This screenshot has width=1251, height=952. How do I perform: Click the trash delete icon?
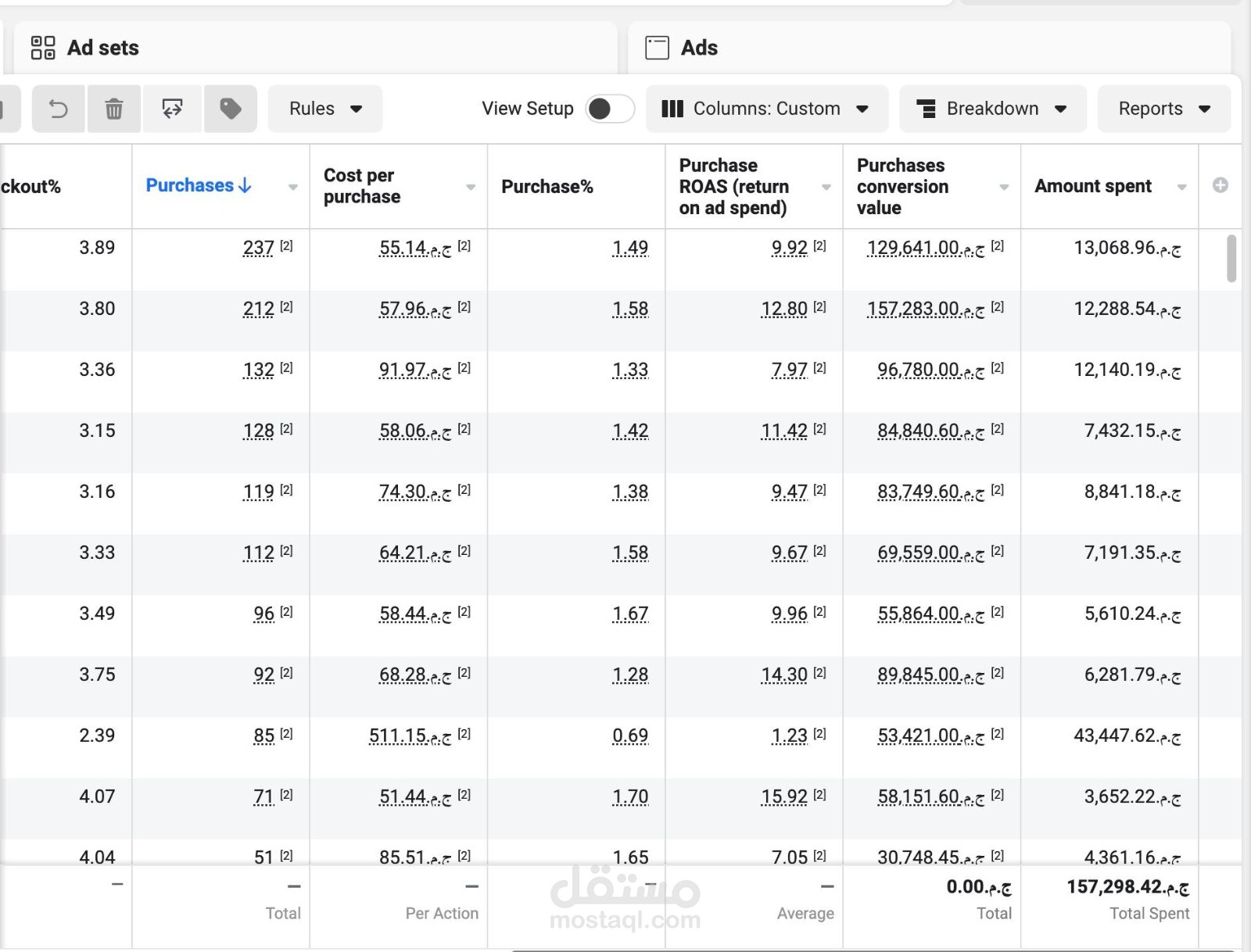(114, 109)
